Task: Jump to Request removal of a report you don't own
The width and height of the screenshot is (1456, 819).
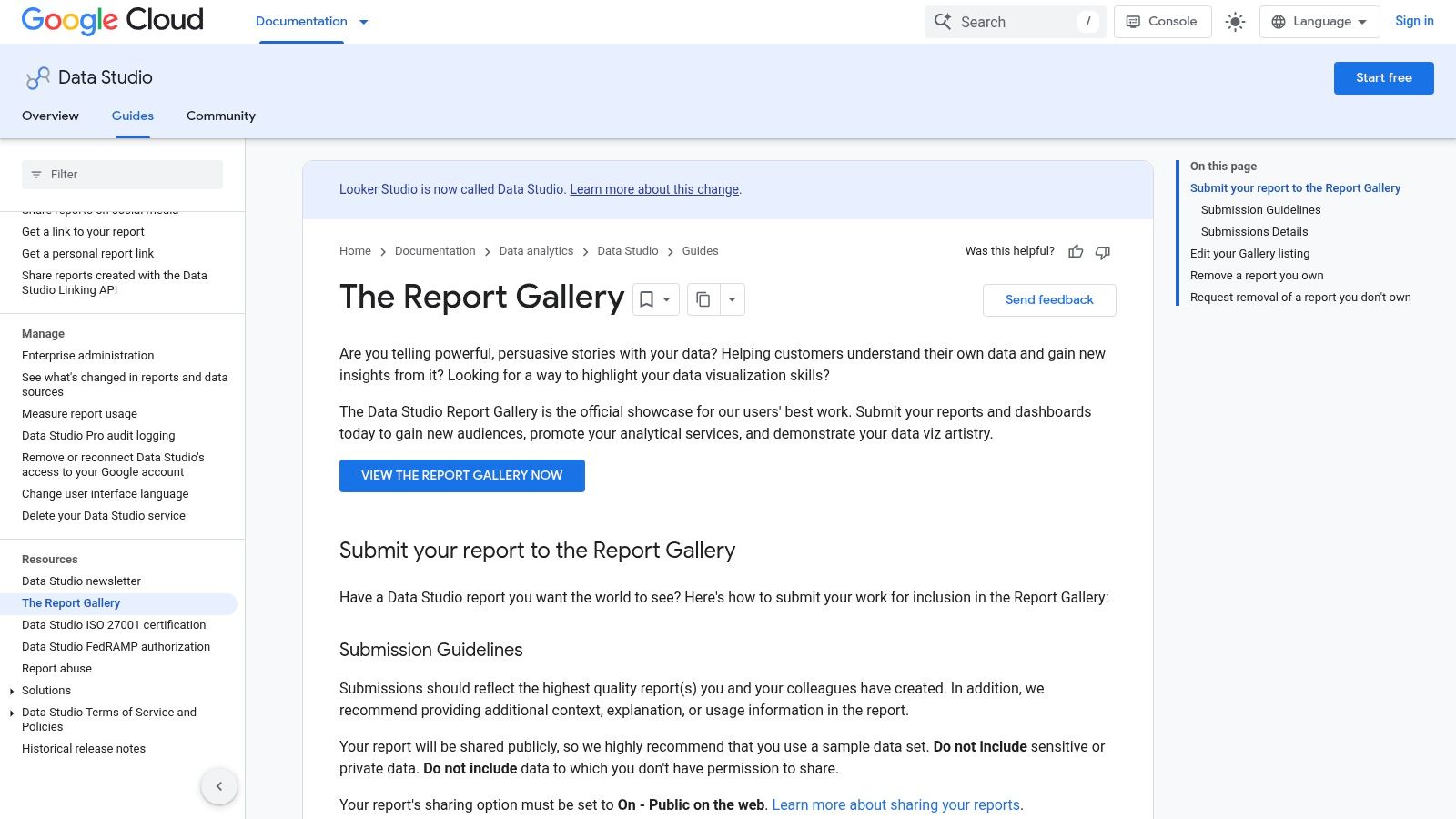Action: [x=1300, y=298]
